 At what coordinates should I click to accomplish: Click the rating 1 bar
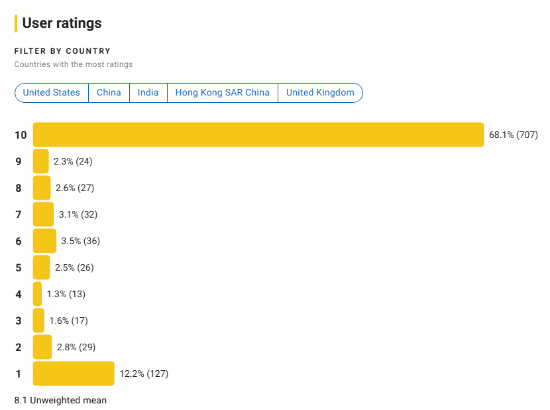click(74, 374)
